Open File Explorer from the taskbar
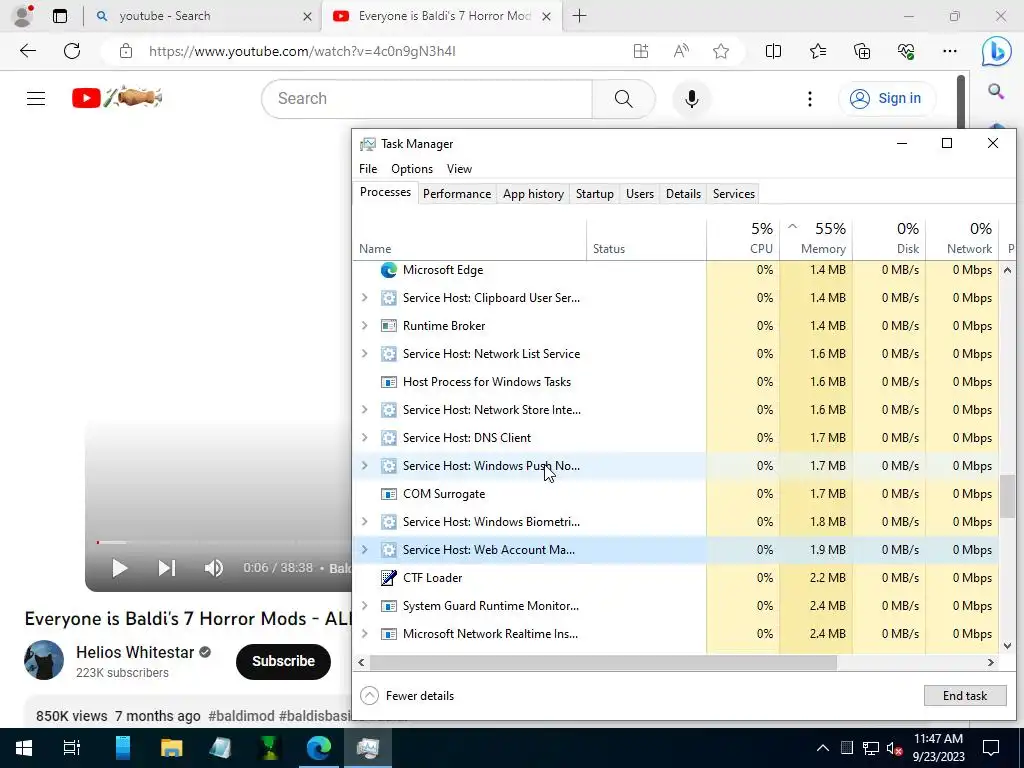This screenshot has width=1024, height=768. [x=171, y=748]
